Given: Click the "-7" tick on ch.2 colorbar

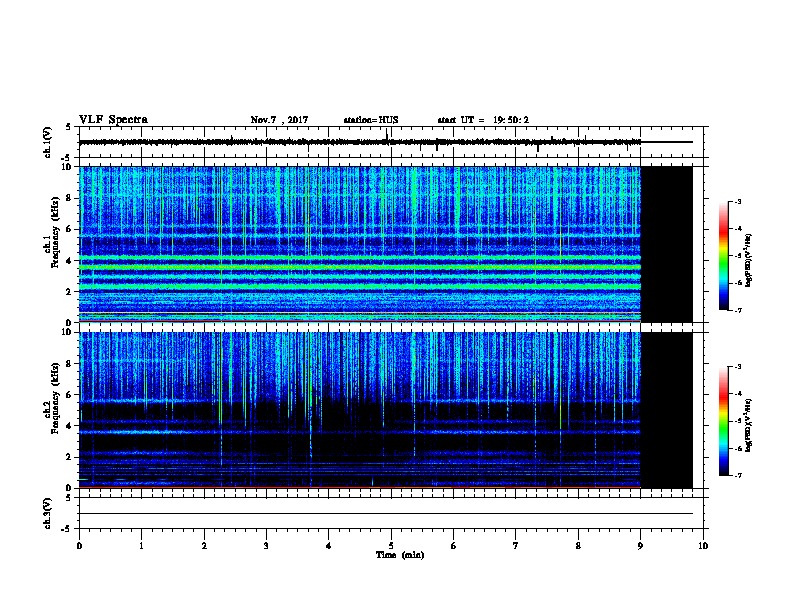Looking at the screenshot, I should [737, 476].
